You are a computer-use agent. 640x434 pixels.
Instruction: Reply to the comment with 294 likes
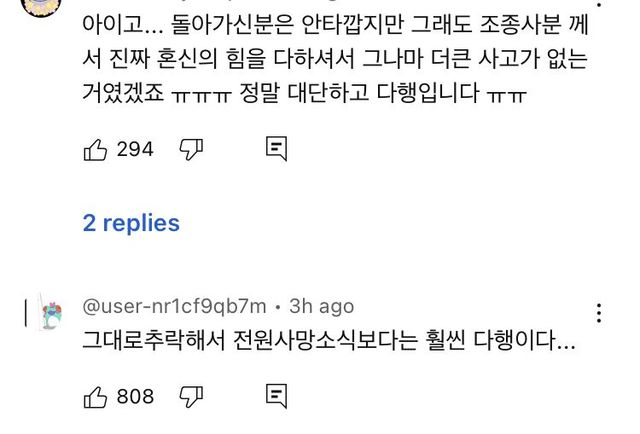(x=276, y=150)
